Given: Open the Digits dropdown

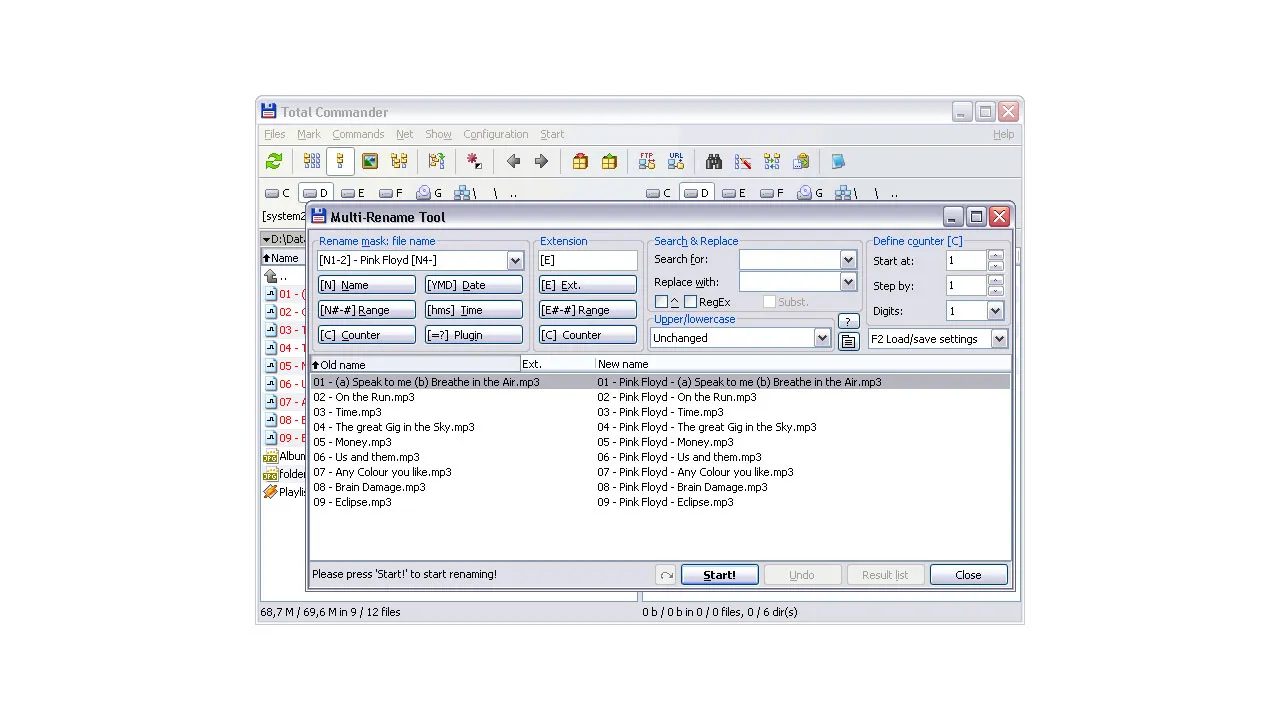Looking at the screenshot, I should click(995, 311).
